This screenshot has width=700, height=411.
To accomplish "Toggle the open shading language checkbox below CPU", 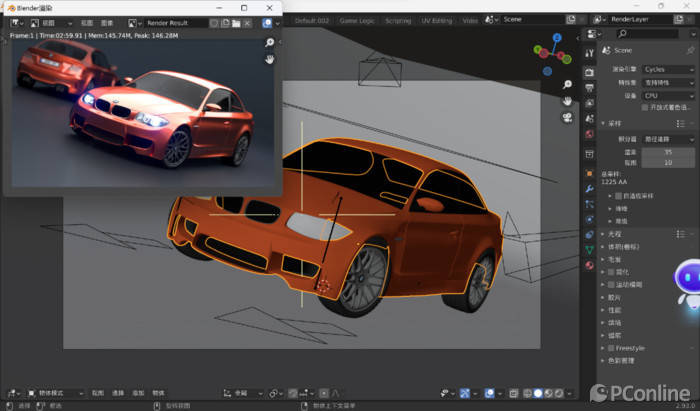I will tap(643, 107).
